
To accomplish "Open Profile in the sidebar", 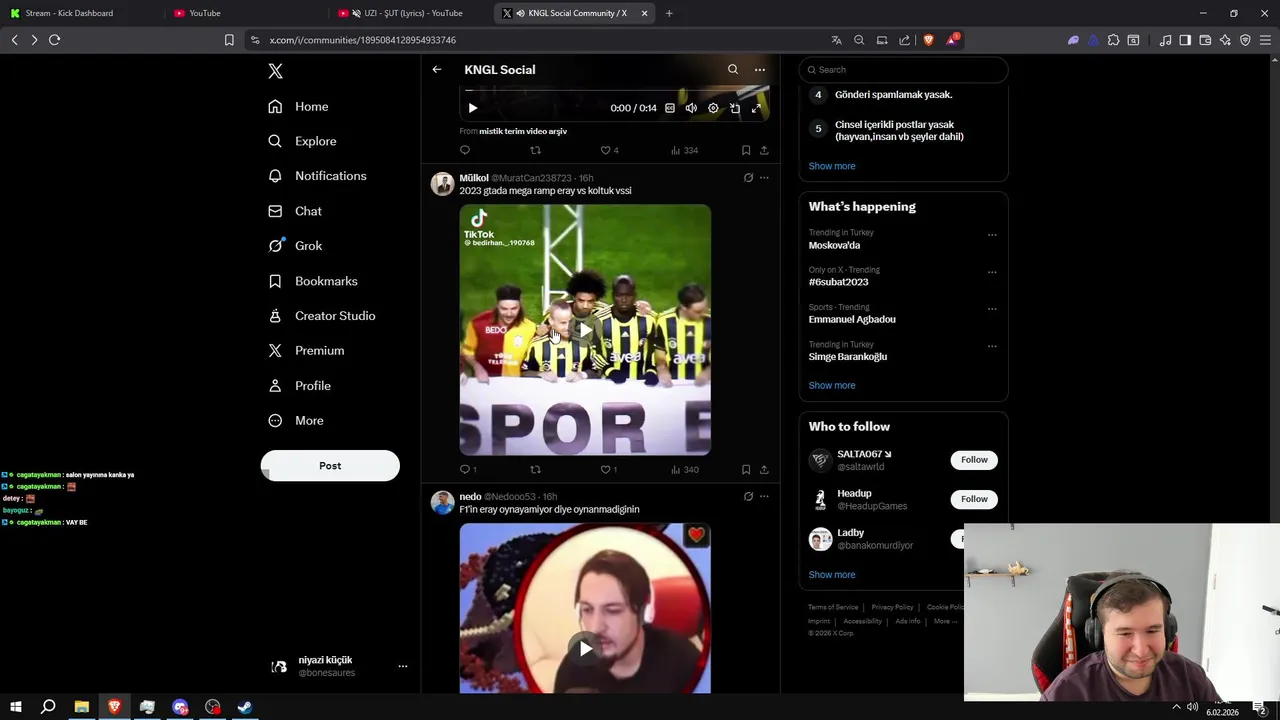I will click(299, 386).
